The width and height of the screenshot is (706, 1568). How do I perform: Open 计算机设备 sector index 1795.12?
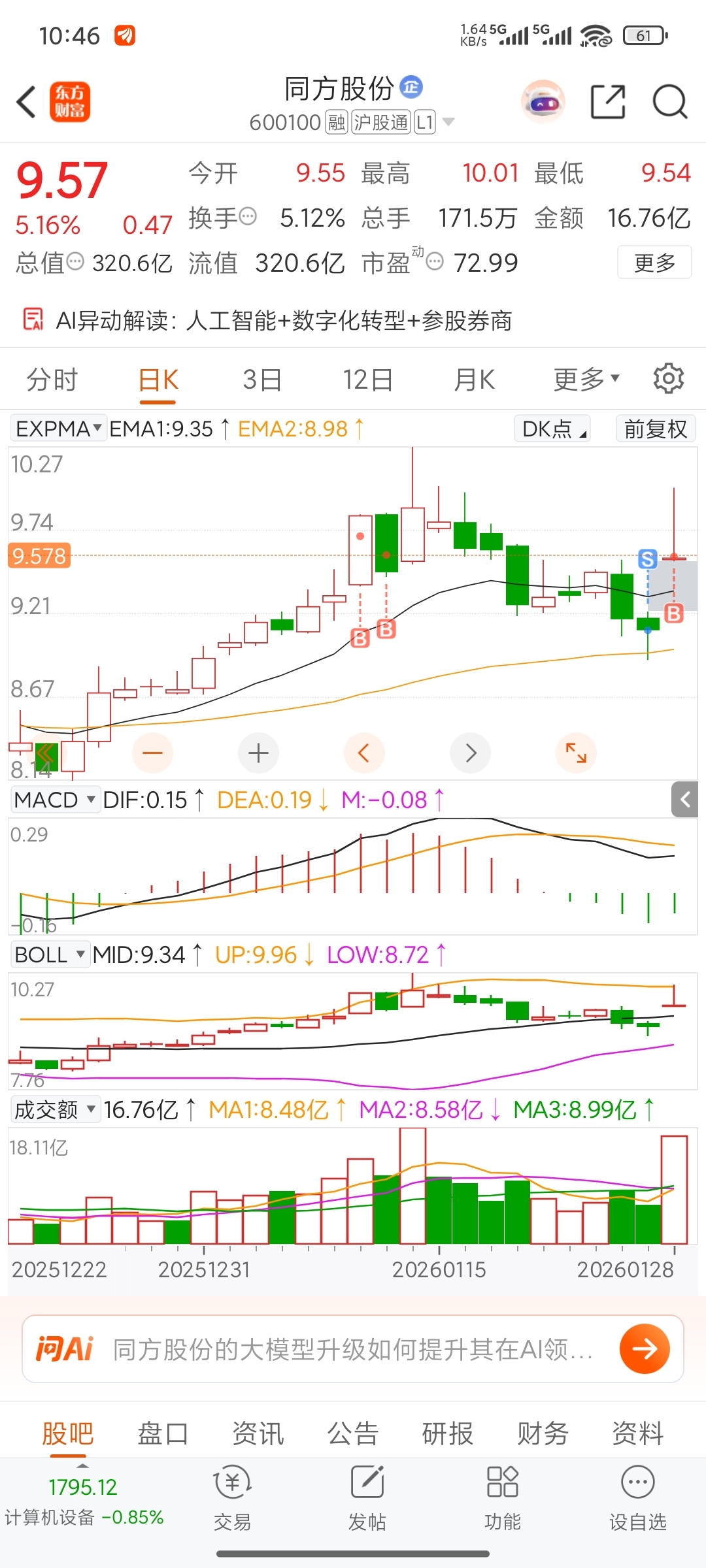pyautogui.click(x=83, y=1501)
